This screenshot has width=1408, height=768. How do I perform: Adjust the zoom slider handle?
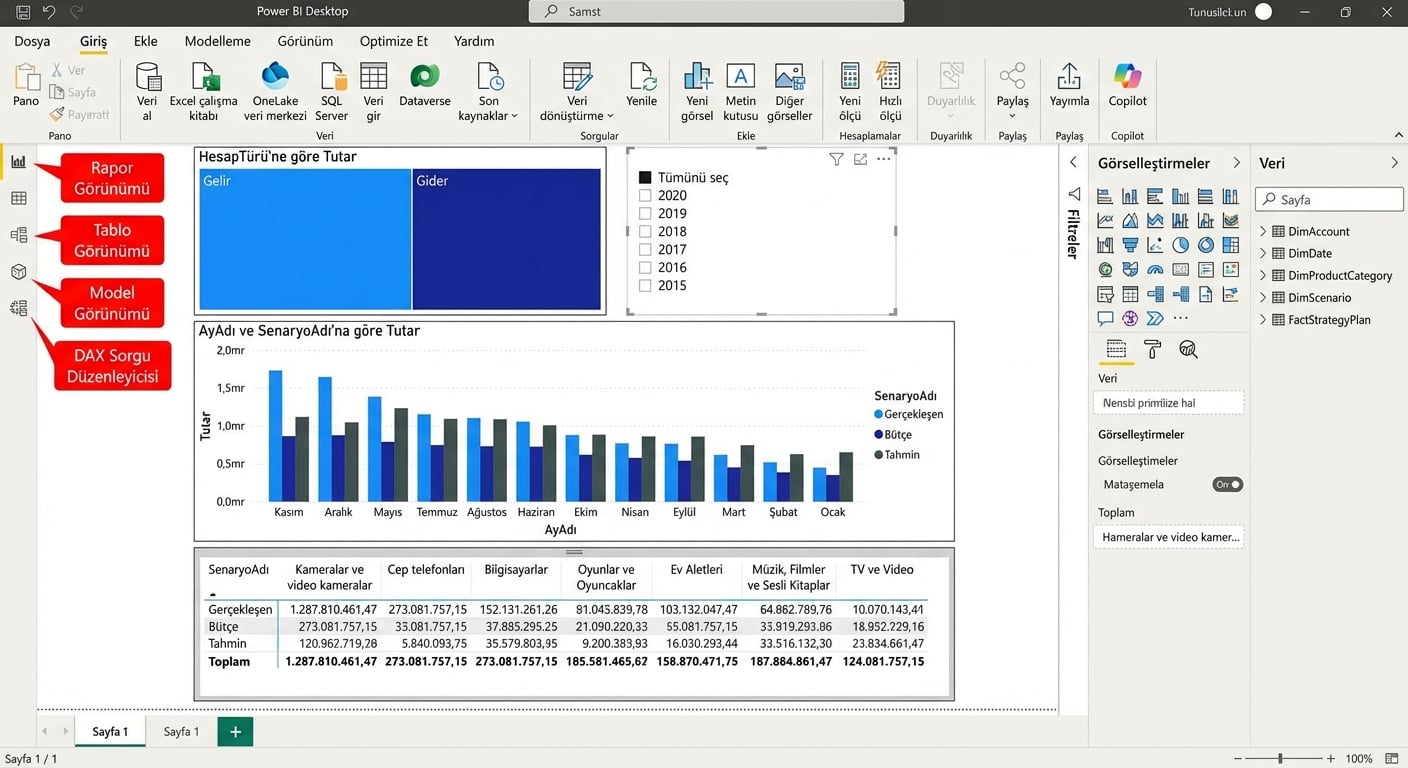pos(1280,759)
